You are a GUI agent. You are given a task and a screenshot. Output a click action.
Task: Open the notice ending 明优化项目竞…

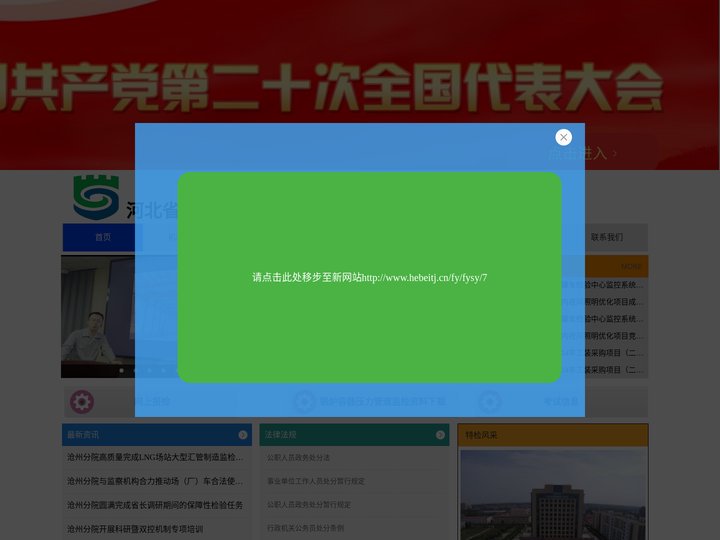[x=603, y=336]
